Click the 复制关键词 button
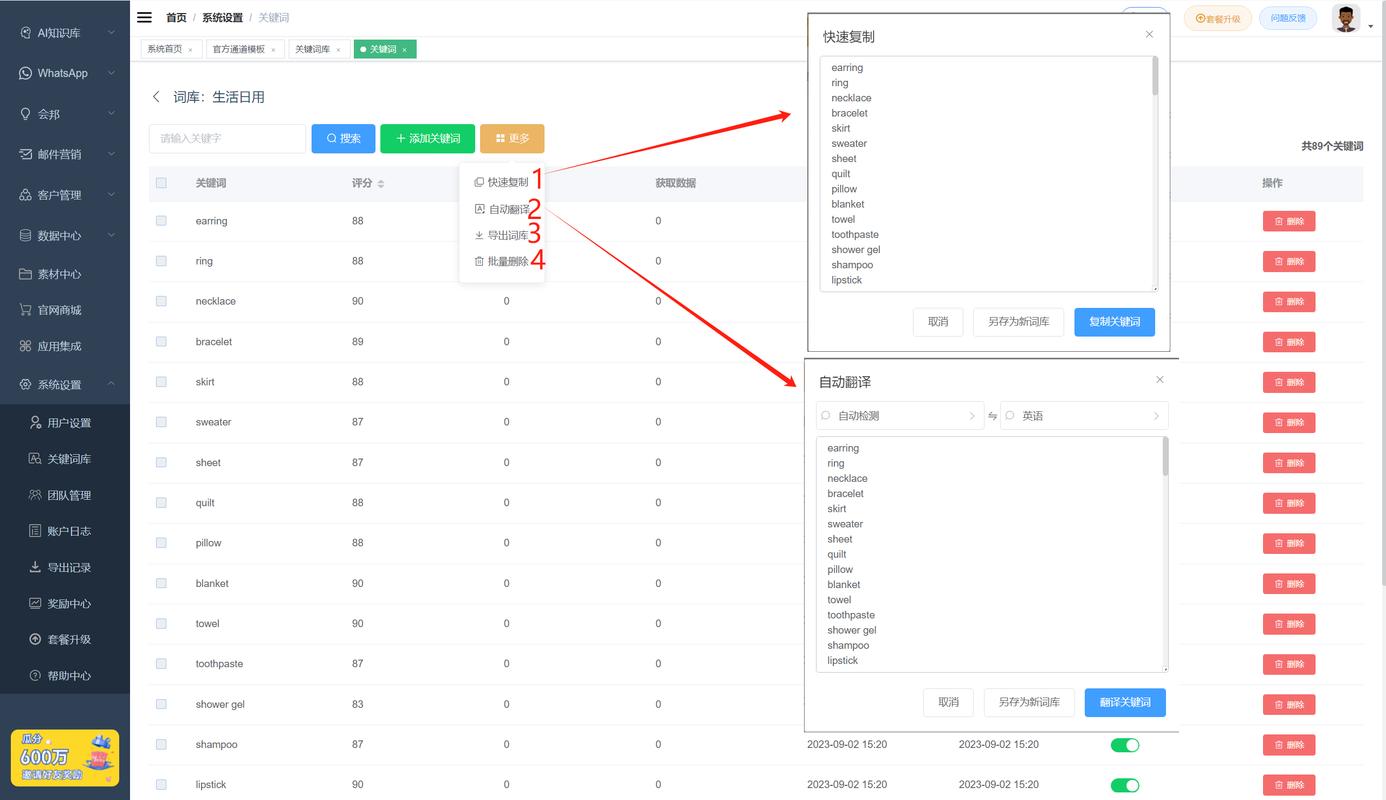 pyautogui.click(x=1114, y=322)
